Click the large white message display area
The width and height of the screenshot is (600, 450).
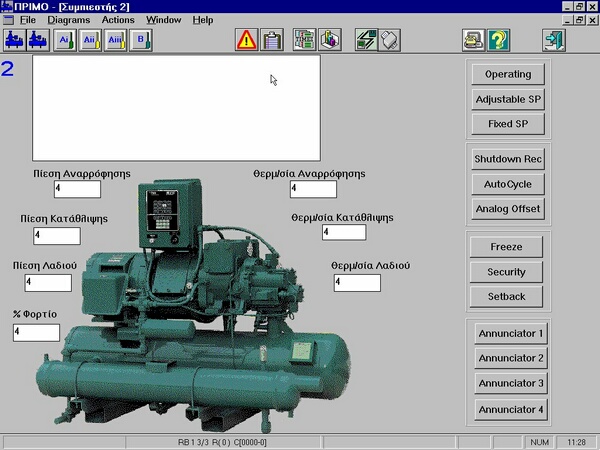point(177,108)
